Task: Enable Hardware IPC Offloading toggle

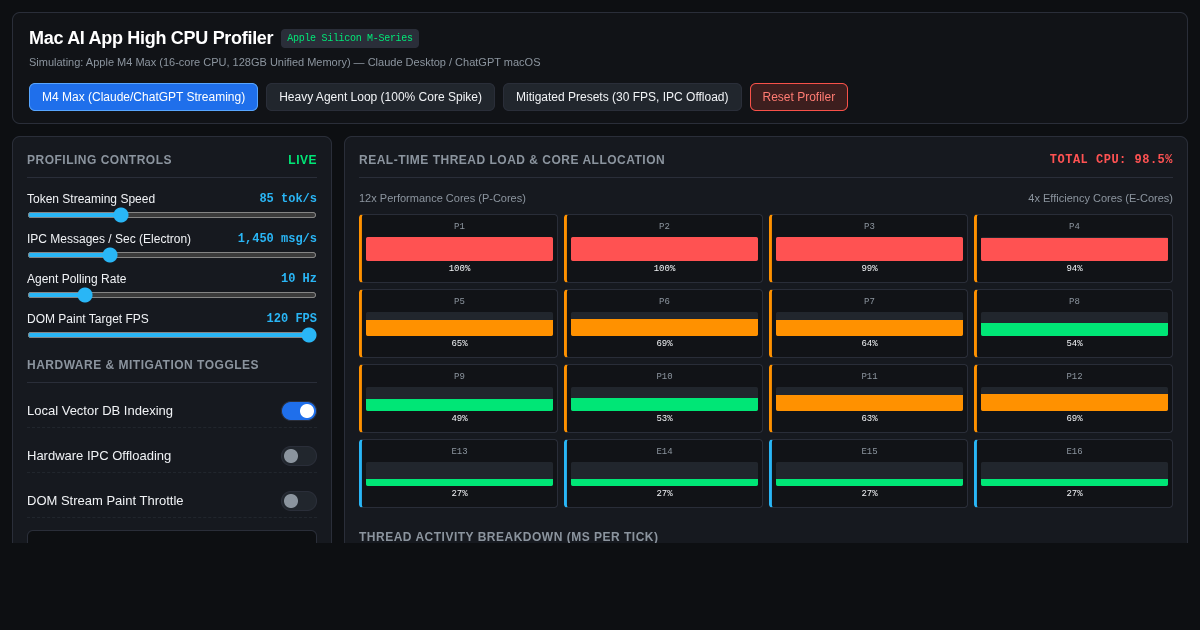Action: pos(299,456)
